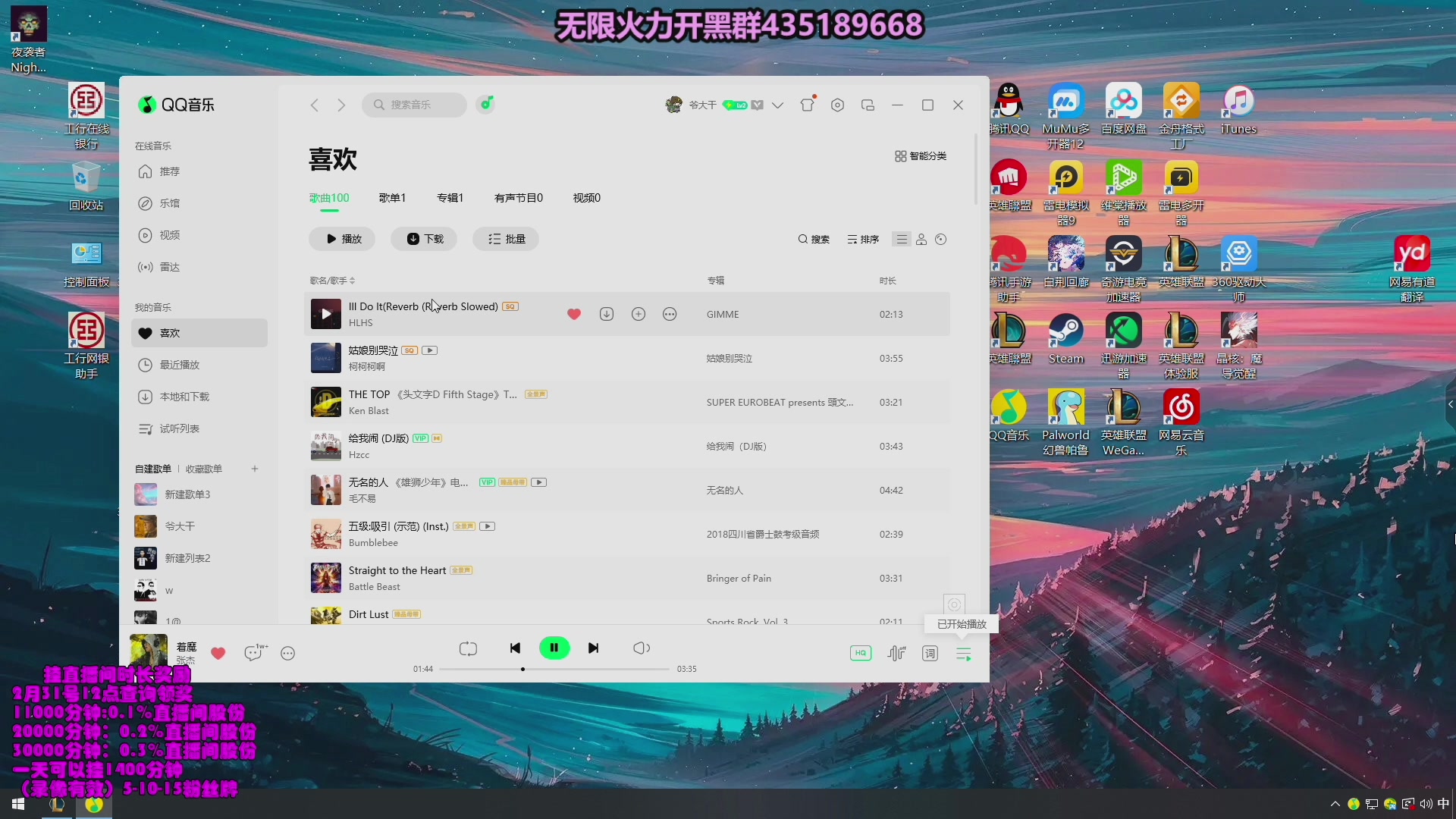Show lyrics with the 词 icon
1456x819 pixels.
click(930, 653)
